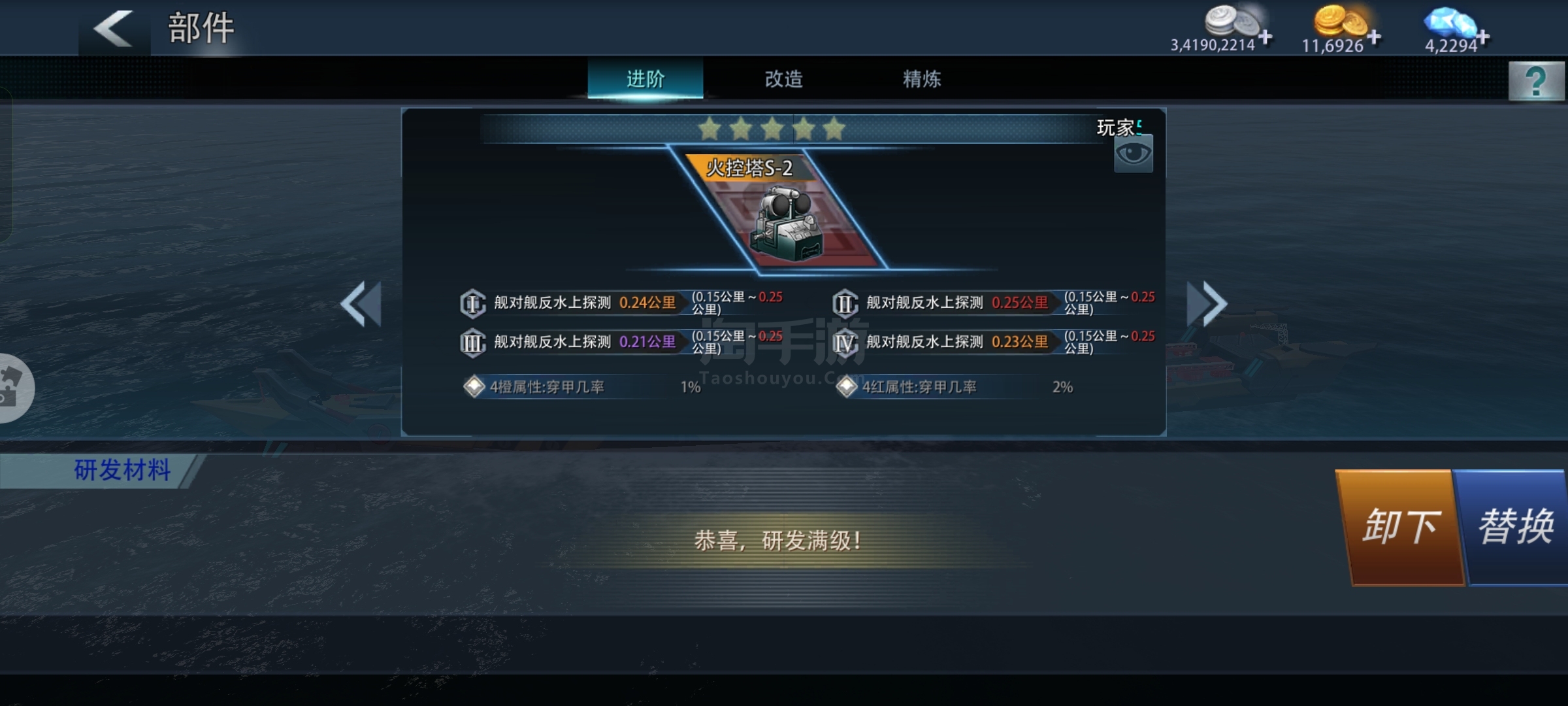This screenshot has height=706, width=1568.
Task: Click the slot IV attribute badge
Action: 845,343
